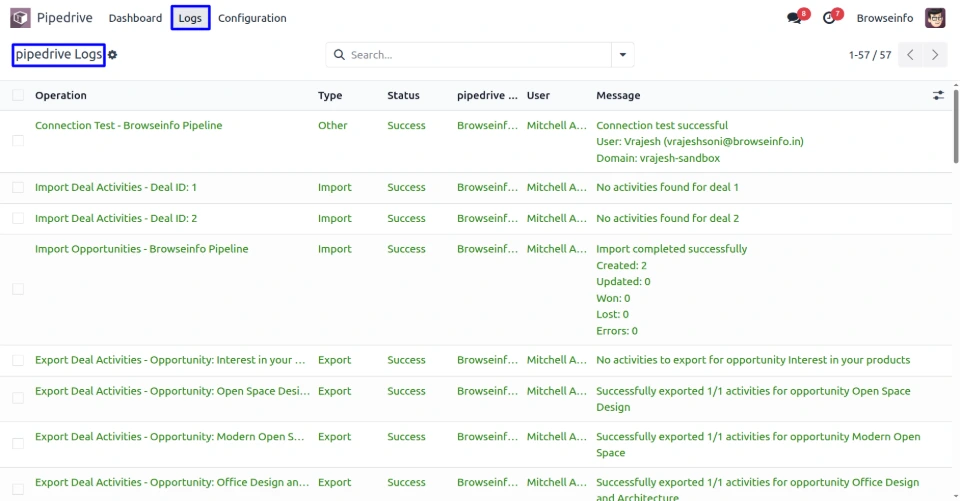Open column adjust settings icon
This screenshot has width=960, height=501.
click(938, 96)
